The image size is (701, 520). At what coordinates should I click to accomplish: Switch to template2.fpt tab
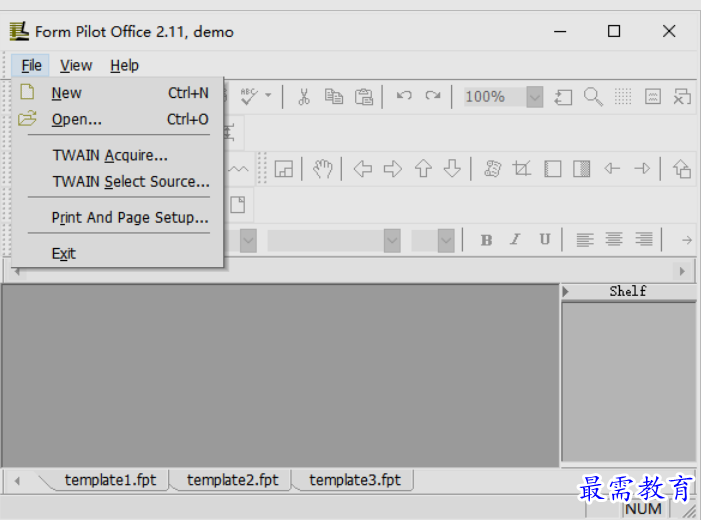pos(232,480)
